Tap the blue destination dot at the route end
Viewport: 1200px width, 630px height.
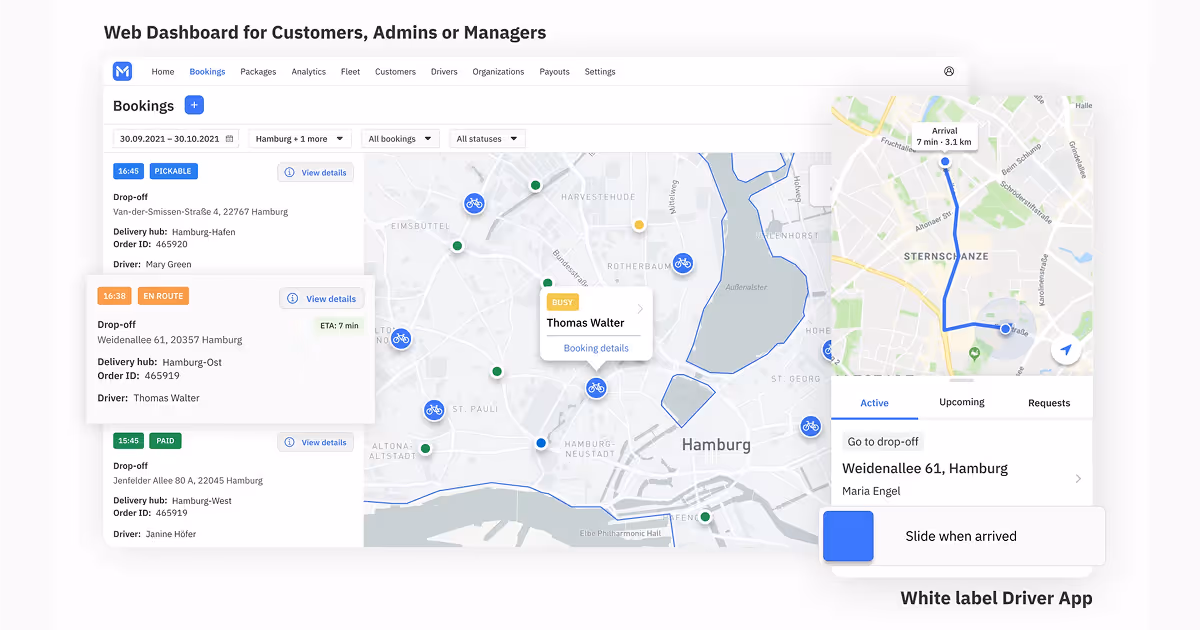(x=1005, y=328)
